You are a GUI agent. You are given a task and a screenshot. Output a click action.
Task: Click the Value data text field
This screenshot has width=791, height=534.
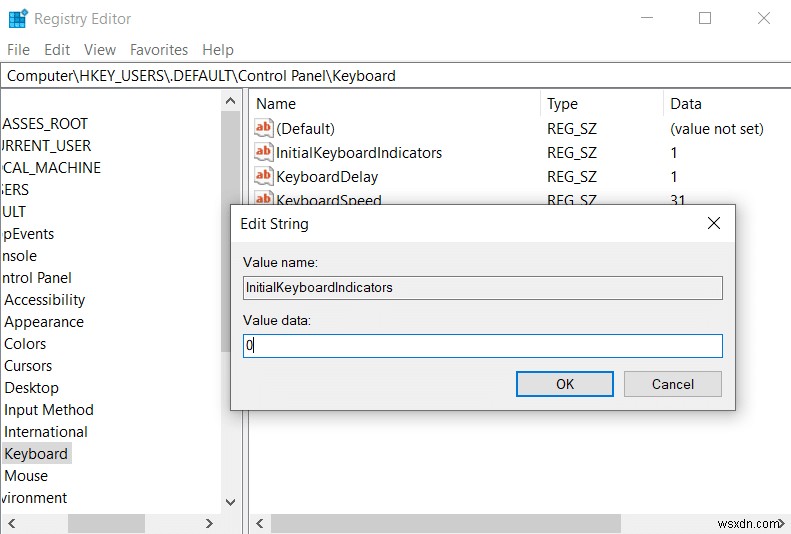pos(482,346)
